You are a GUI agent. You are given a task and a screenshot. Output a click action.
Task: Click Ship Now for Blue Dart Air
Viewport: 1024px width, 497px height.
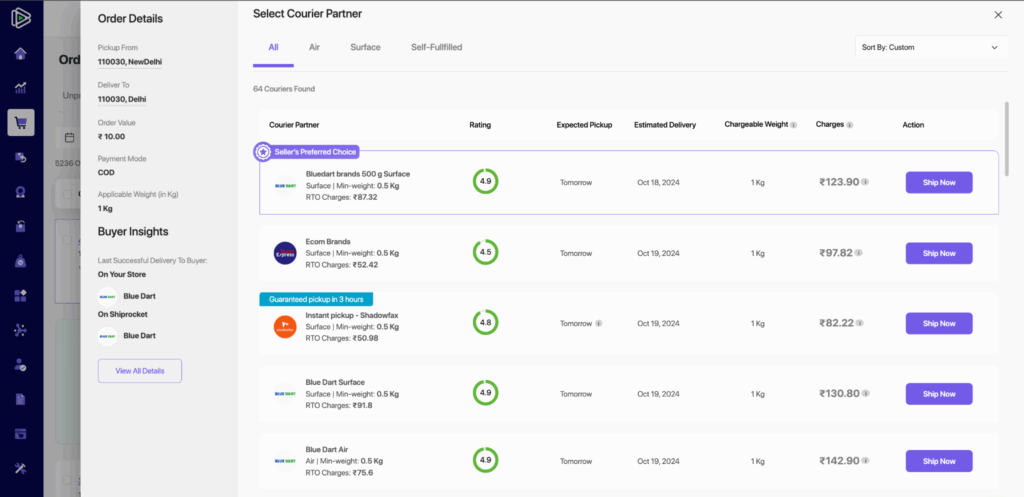click(938, 461)
